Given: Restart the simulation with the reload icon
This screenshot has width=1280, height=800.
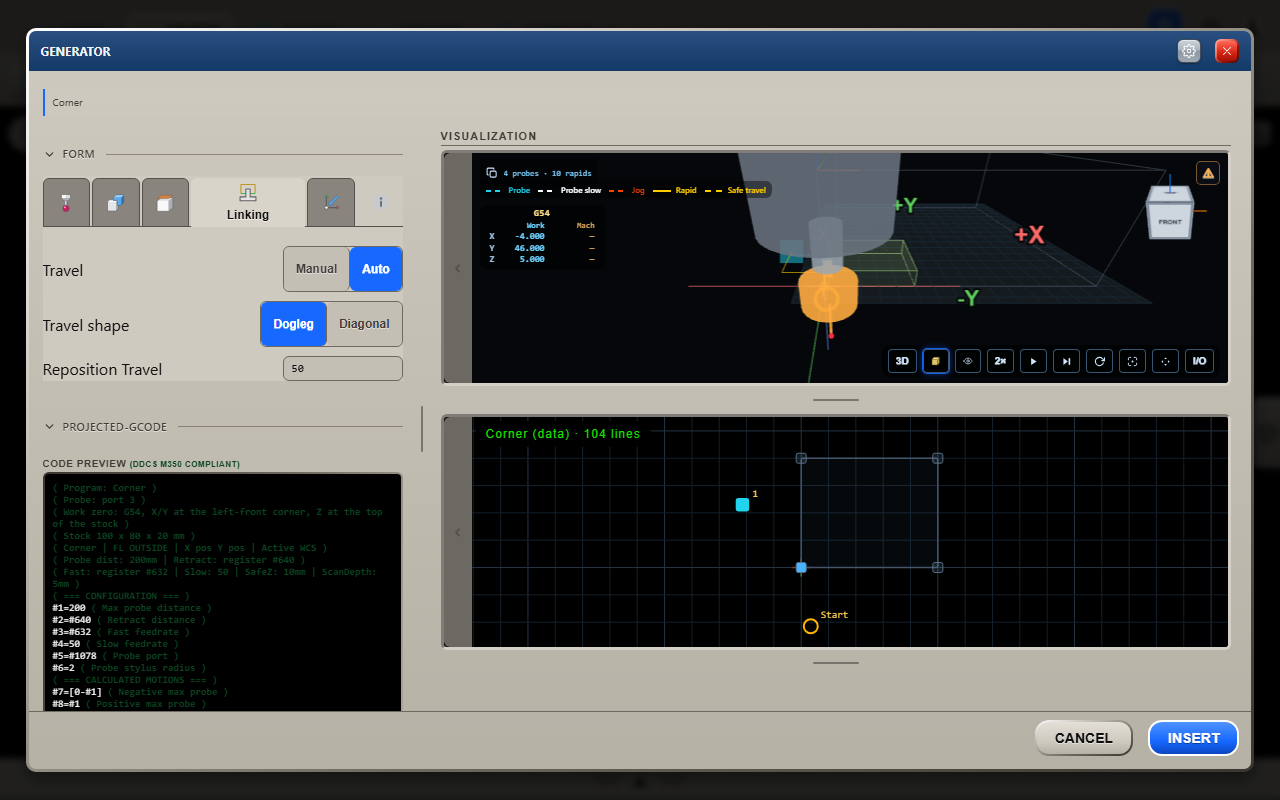Looking at the screenshot, I should coord(1099,361).
